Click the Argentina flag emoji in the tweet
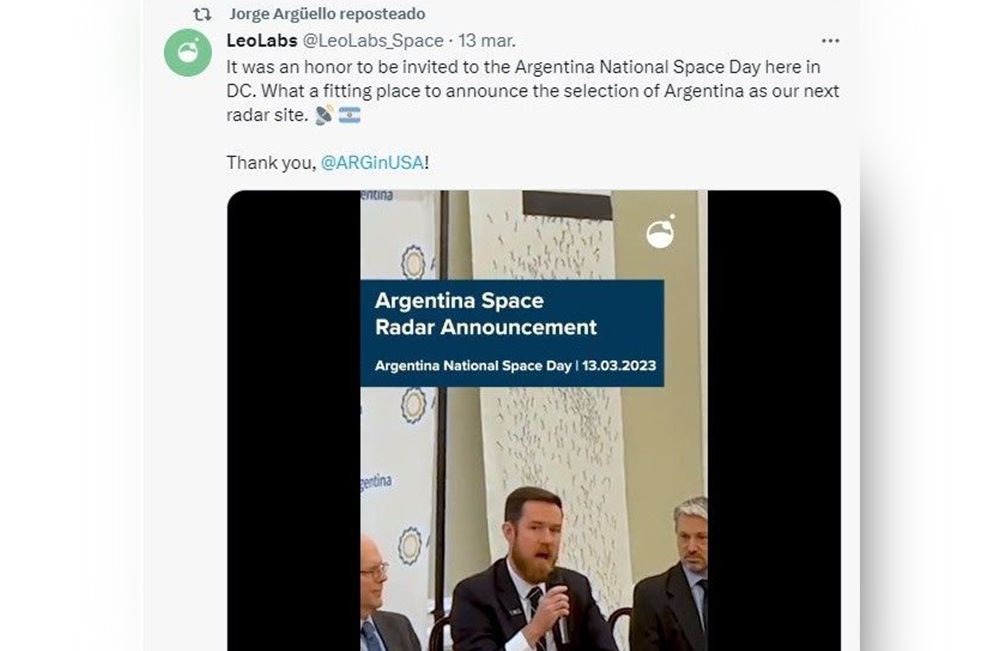The width and height of the screenshot is (1000, 651). 349,115
